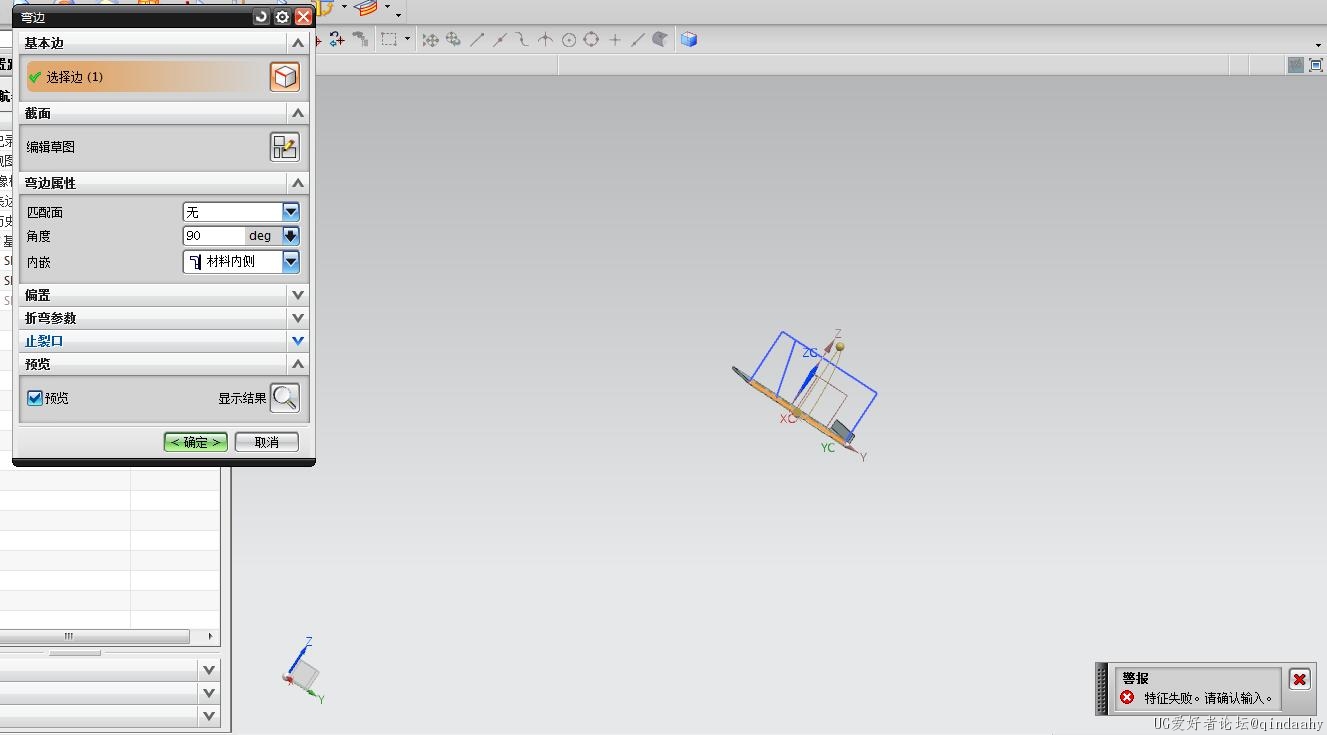Click the view triad in lower-left viewport
Viewport: 1327px width, 735px height.
303,670
